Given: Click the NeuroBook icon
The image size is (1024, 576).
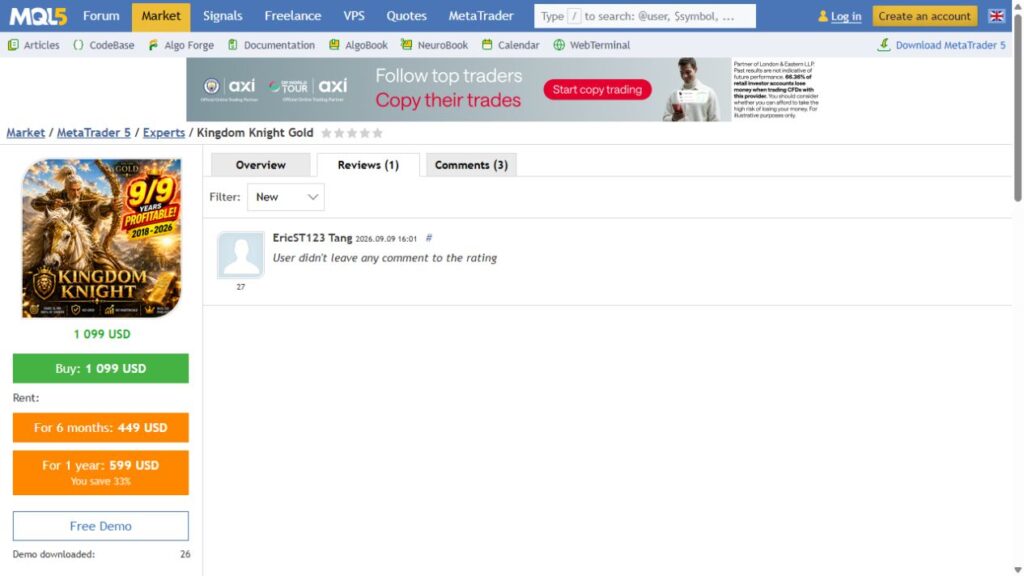Looking at the screenshot, I should (406, 45).
